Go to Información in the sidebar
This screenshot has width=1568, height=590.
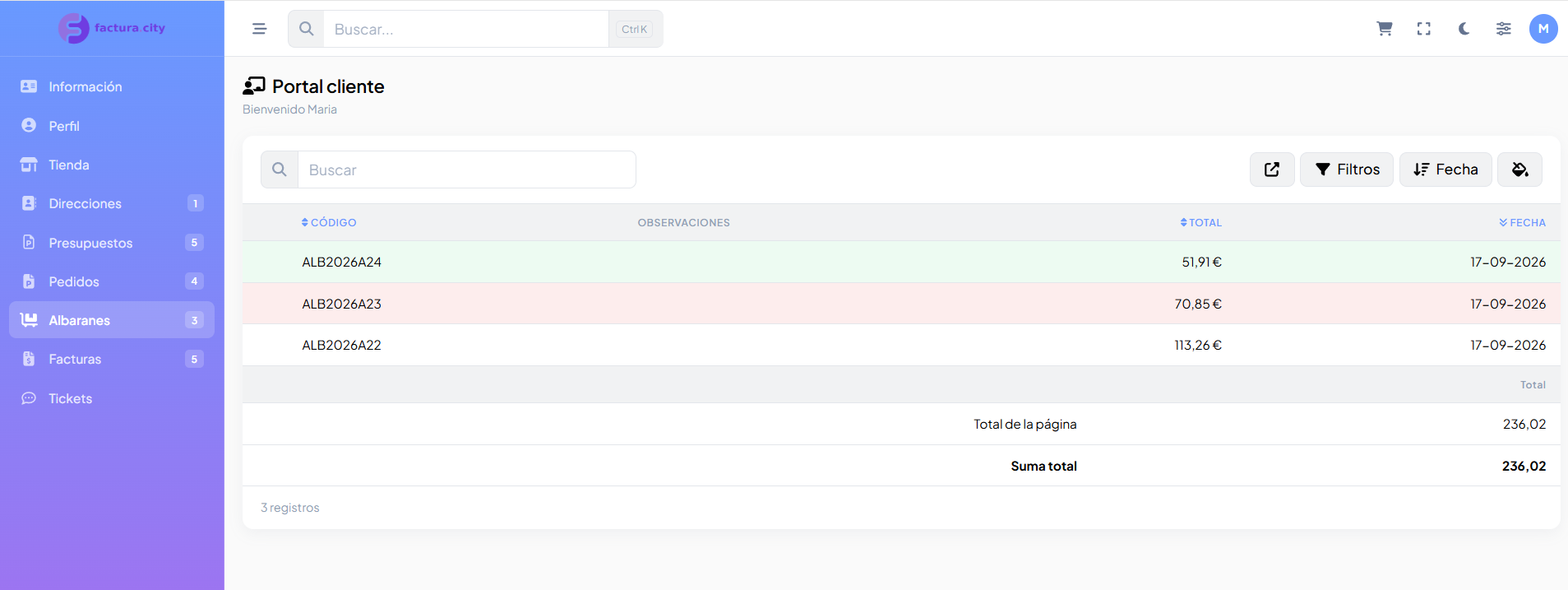112,86
